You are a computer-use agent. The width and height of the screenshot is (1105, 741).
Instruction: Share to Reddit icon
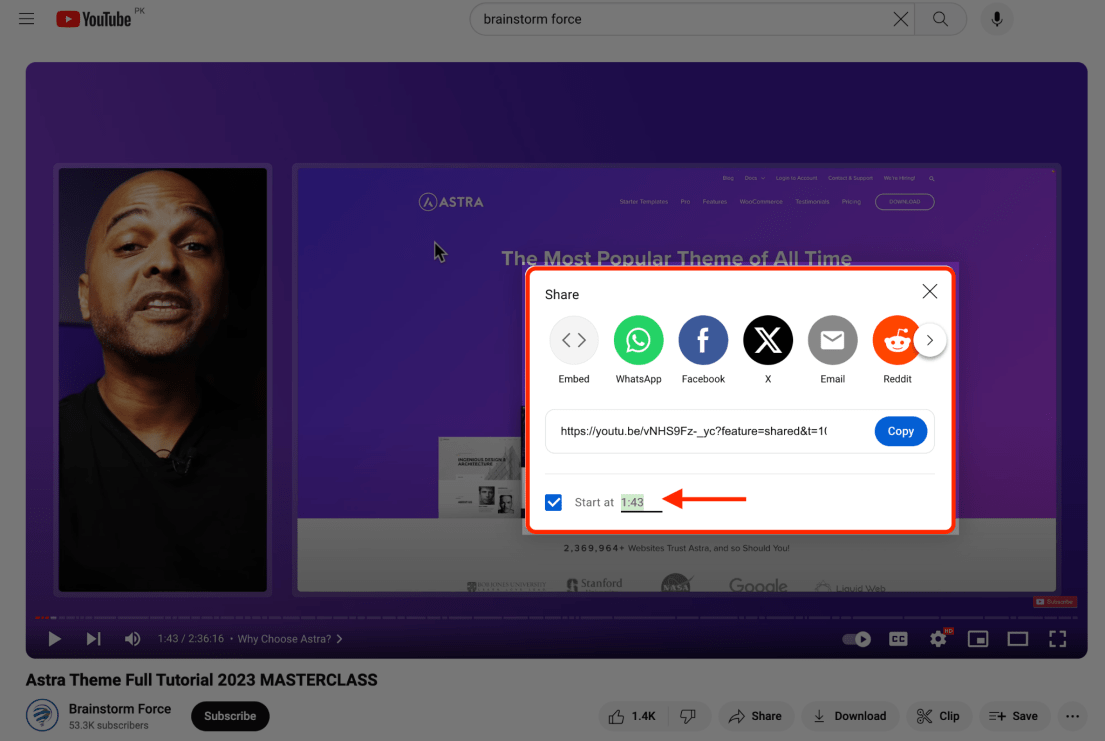click(x=896, y=341)
